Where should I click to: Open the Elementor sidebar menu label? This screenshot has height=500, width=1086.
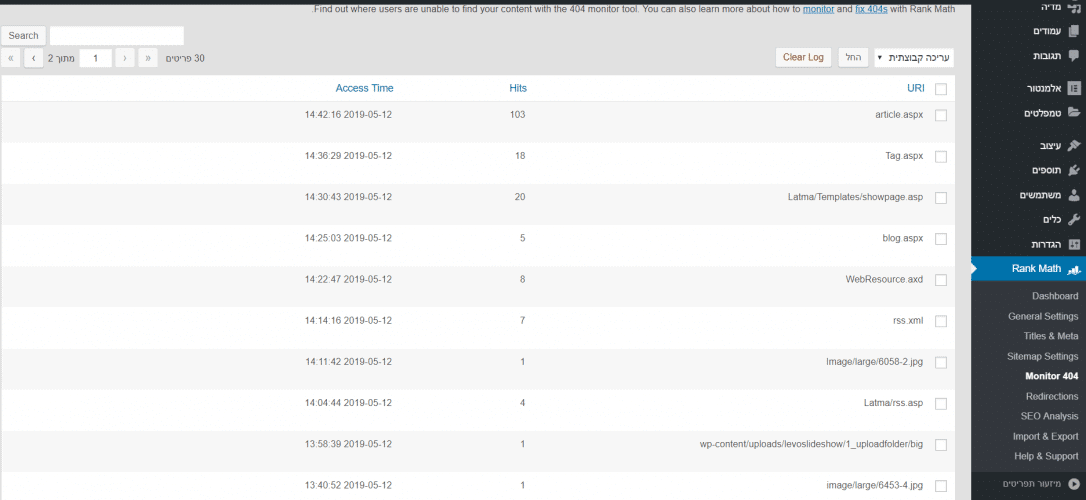tap(1044, 89)
